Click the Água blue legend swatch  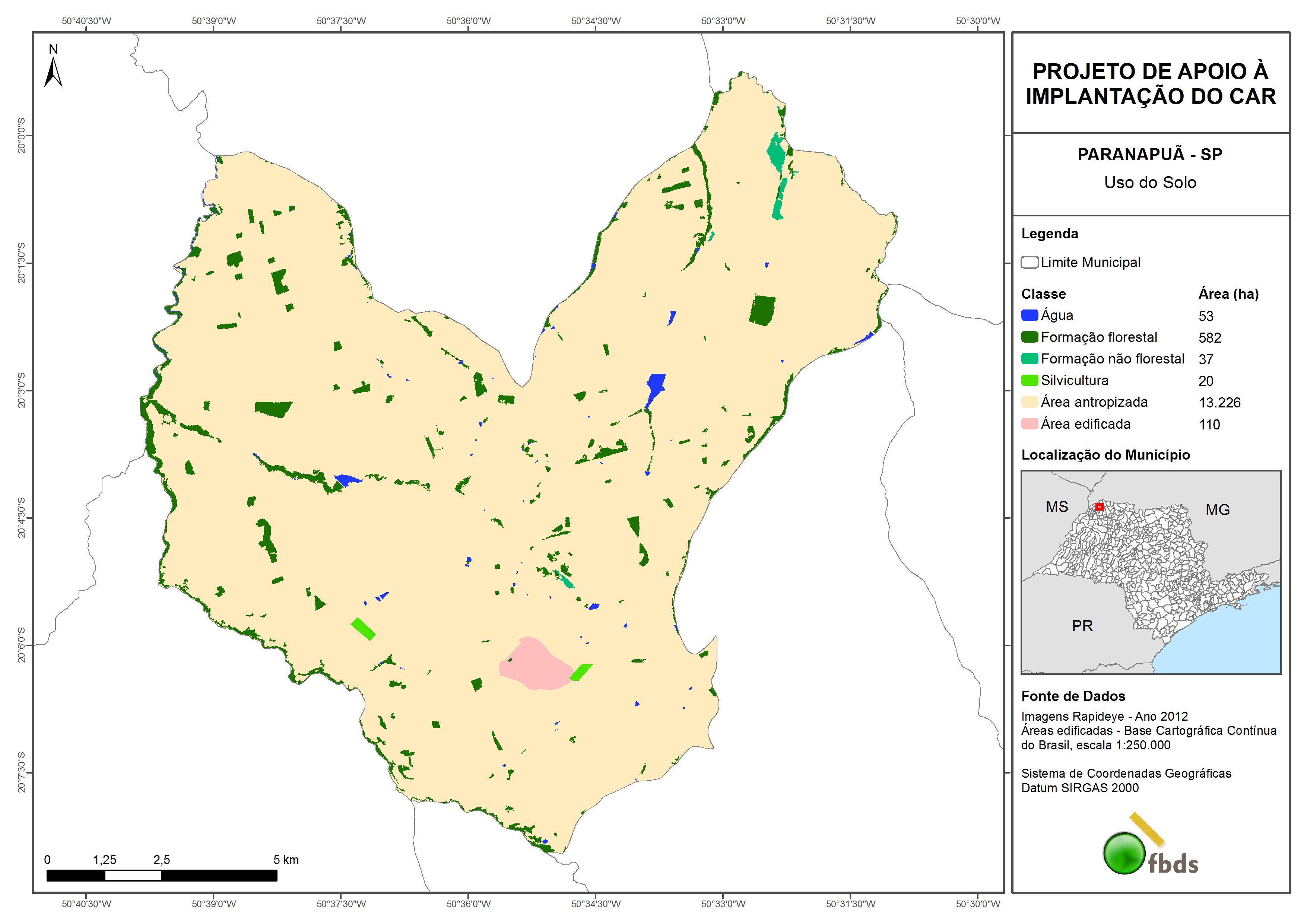pyautogui.click(x=1029, y=315)
